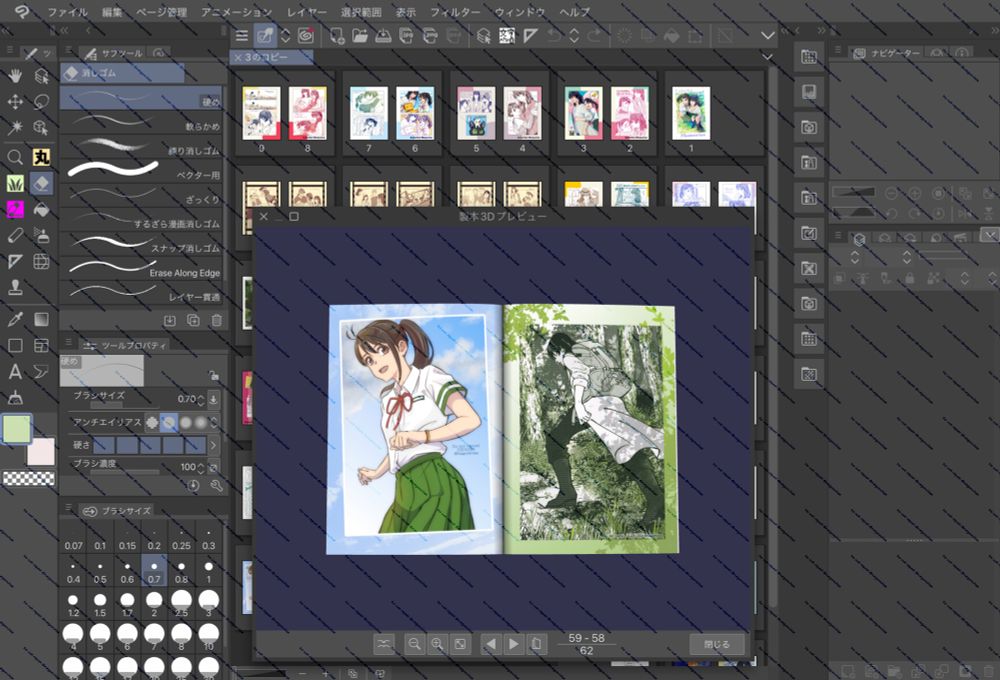Expand canvas tab list chevron

(x=768, y=57)
